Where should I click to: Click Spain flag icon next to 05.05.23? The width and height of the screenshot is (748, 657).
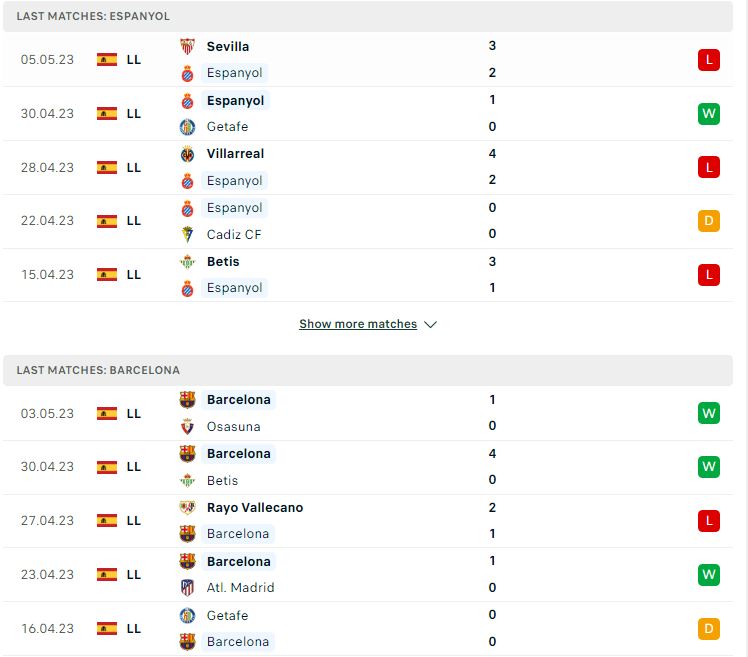pyautogui.click(x=107, y=60)
